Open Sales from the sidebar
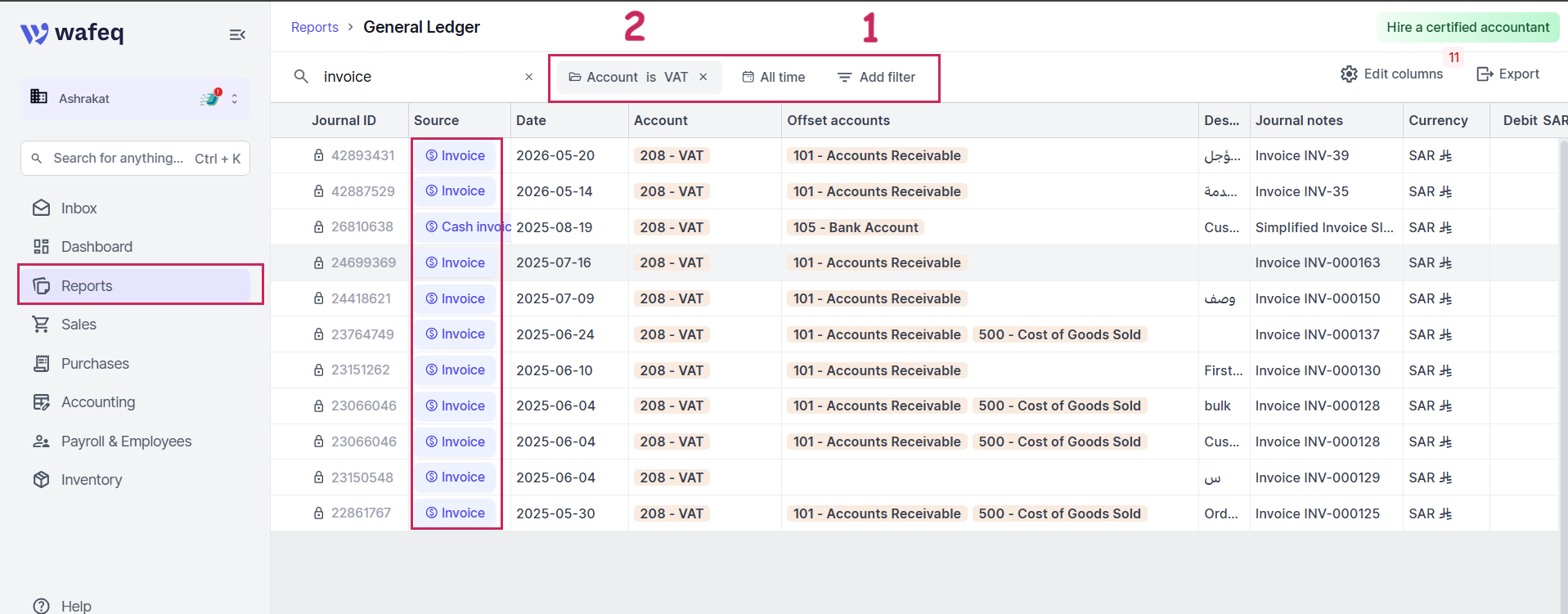 pos(79,325)
